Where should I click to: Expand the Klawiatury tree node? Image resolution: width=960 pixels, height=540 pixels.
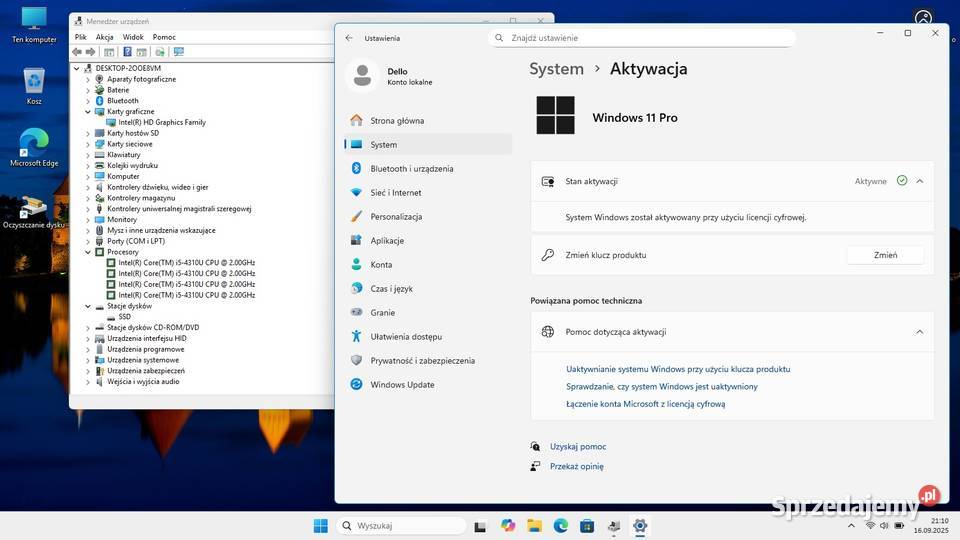(x=88, y=155)
